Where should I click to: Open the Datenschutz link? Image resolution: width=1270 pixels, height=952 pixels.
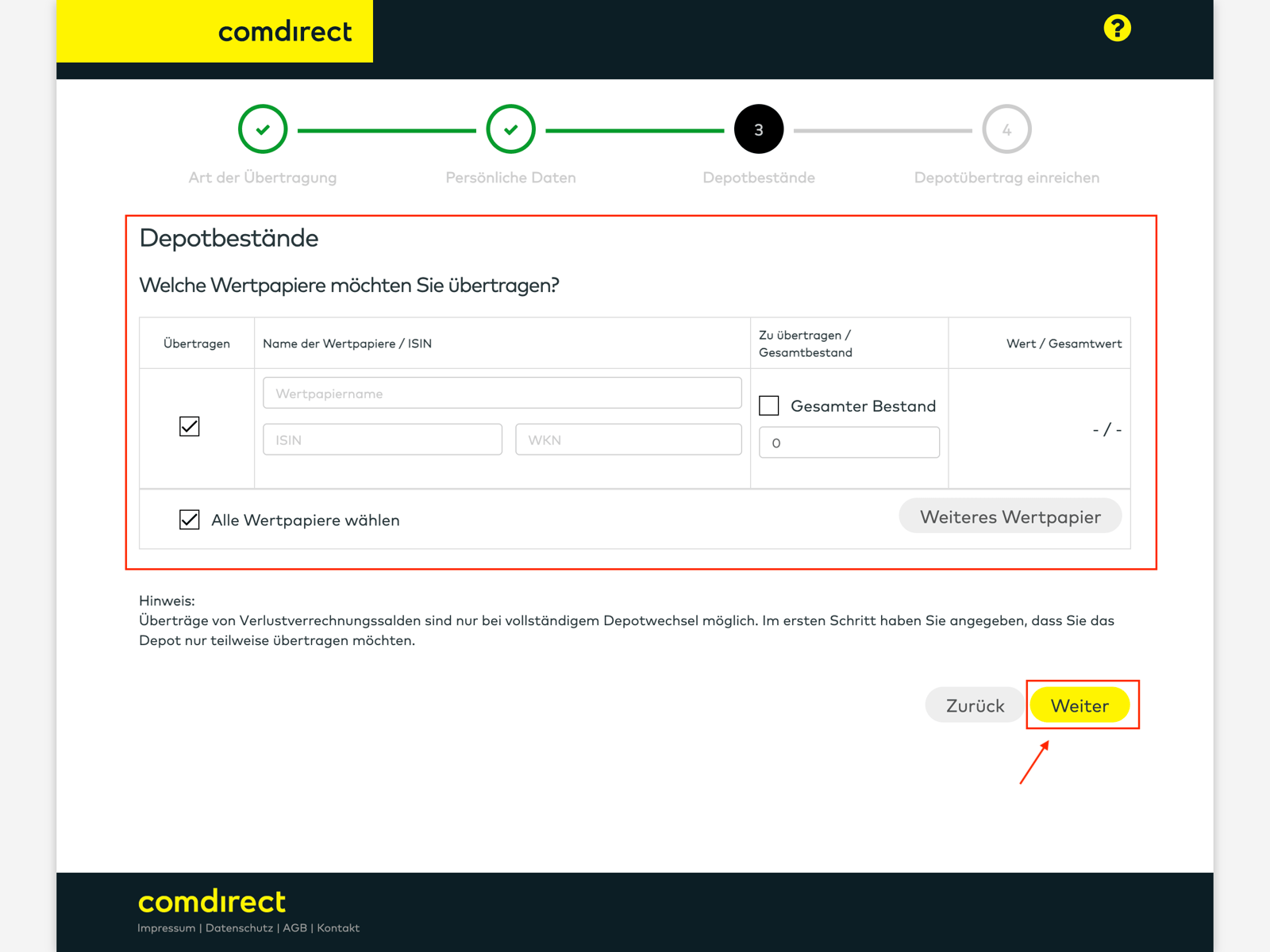coord(238,927)
